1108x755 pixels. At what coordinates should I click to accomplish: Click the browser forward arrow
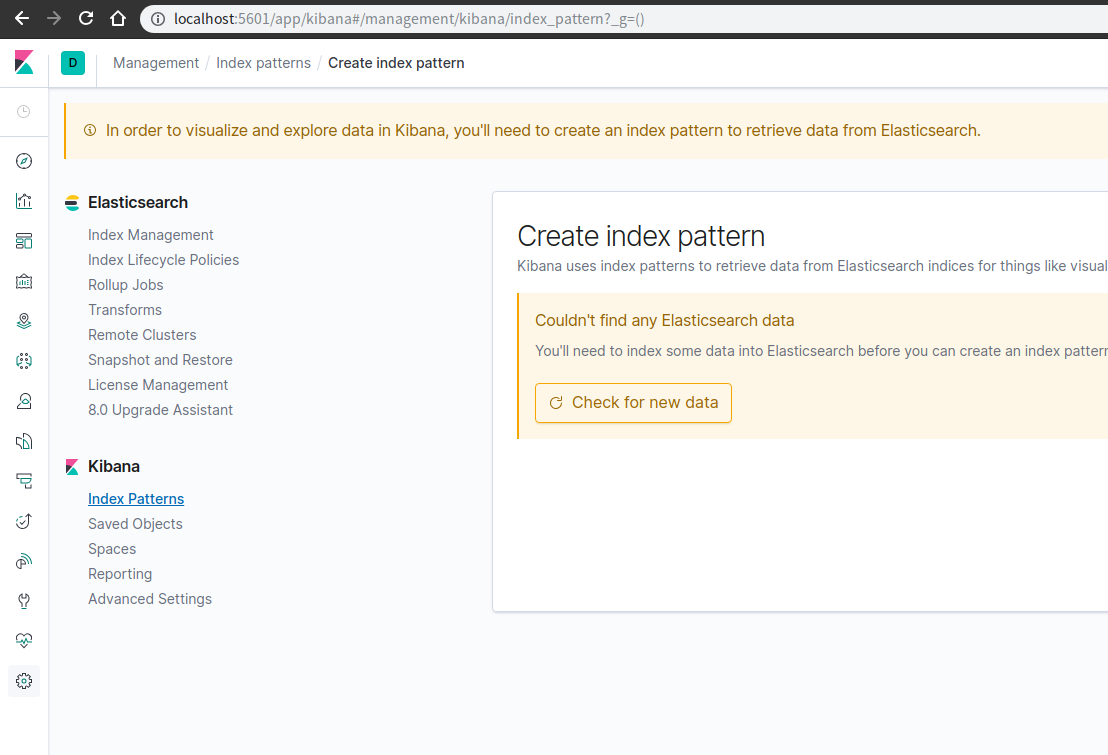click(54, 18)
